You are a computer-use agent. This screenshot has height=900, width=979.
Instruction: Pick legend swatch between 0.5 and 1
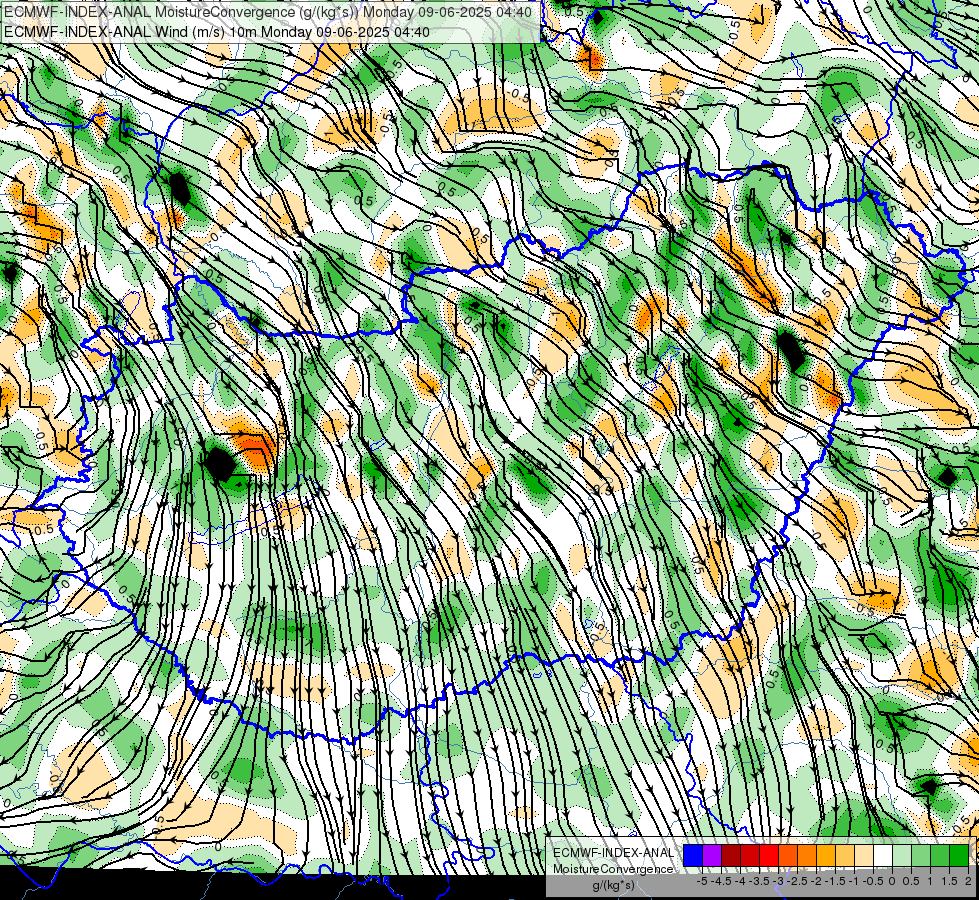921,855
